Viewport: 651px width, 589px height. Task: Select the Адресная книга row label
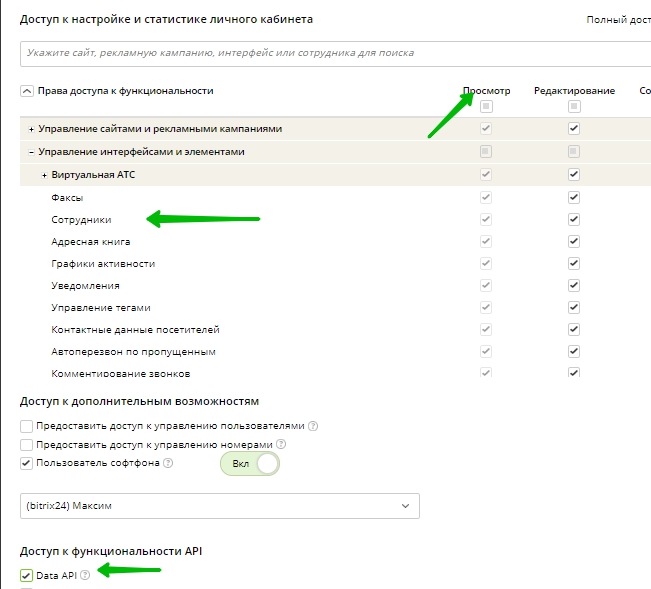(x=91, y=242)
